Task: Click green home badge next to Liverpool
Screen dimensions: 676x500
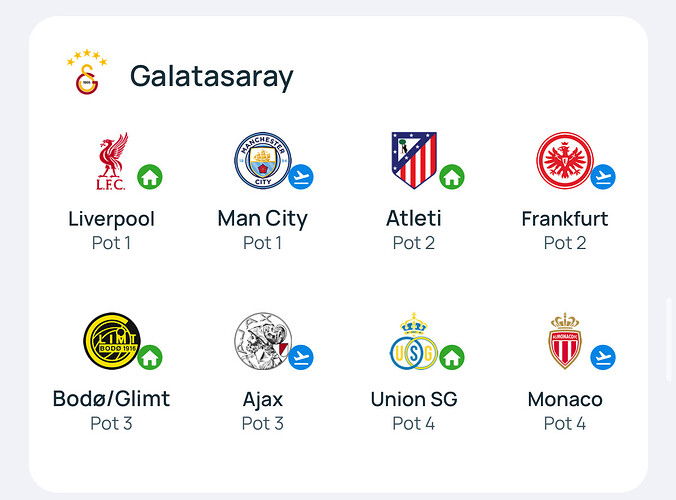Action: (x=150, y=177)
